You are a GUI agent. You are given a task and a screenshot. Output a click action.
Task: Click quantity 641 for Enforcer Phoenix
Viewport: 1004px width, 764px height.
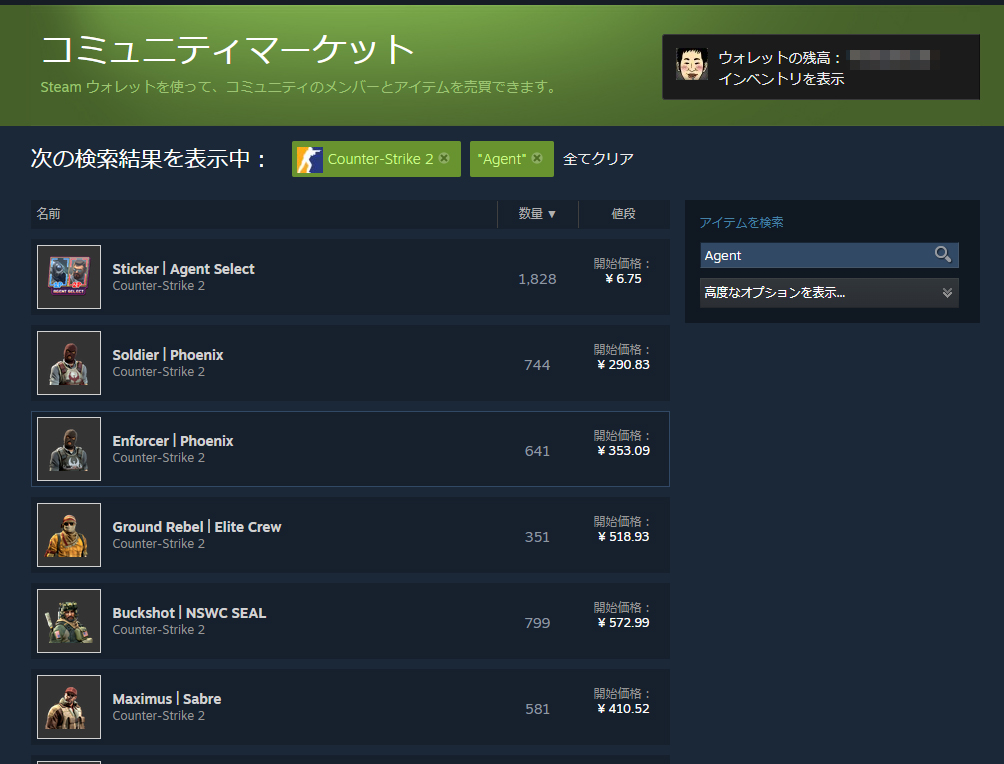(x=537, y=451)
